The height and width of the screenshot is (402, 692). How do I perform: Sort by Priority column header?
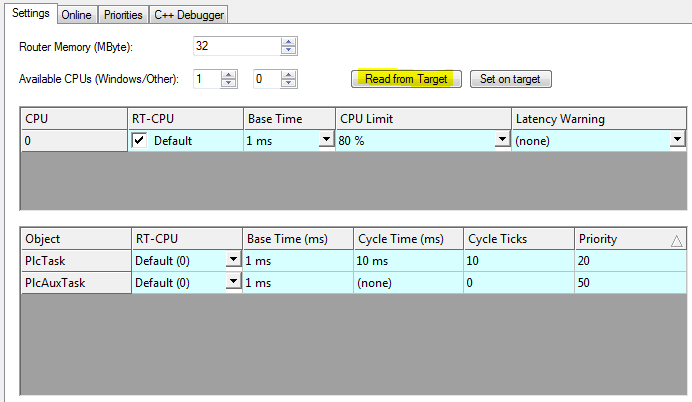click(631, 239)
